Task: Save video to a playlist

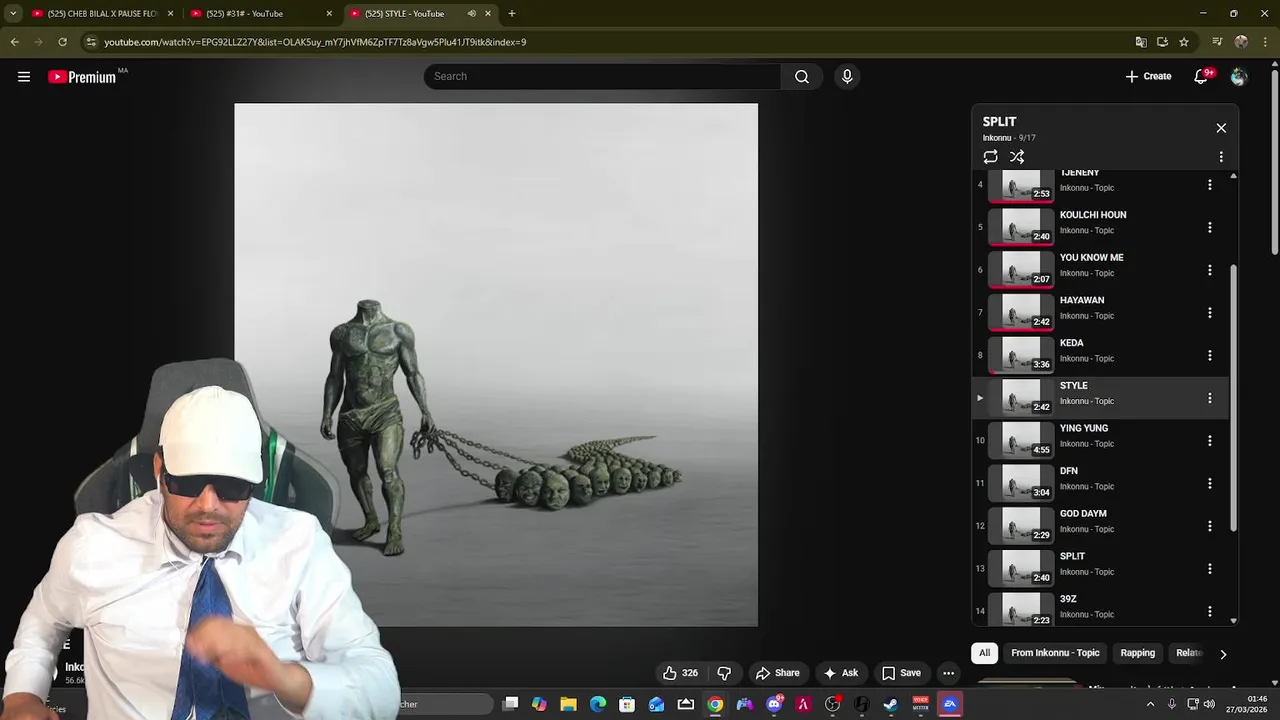Action: (900, 673)
